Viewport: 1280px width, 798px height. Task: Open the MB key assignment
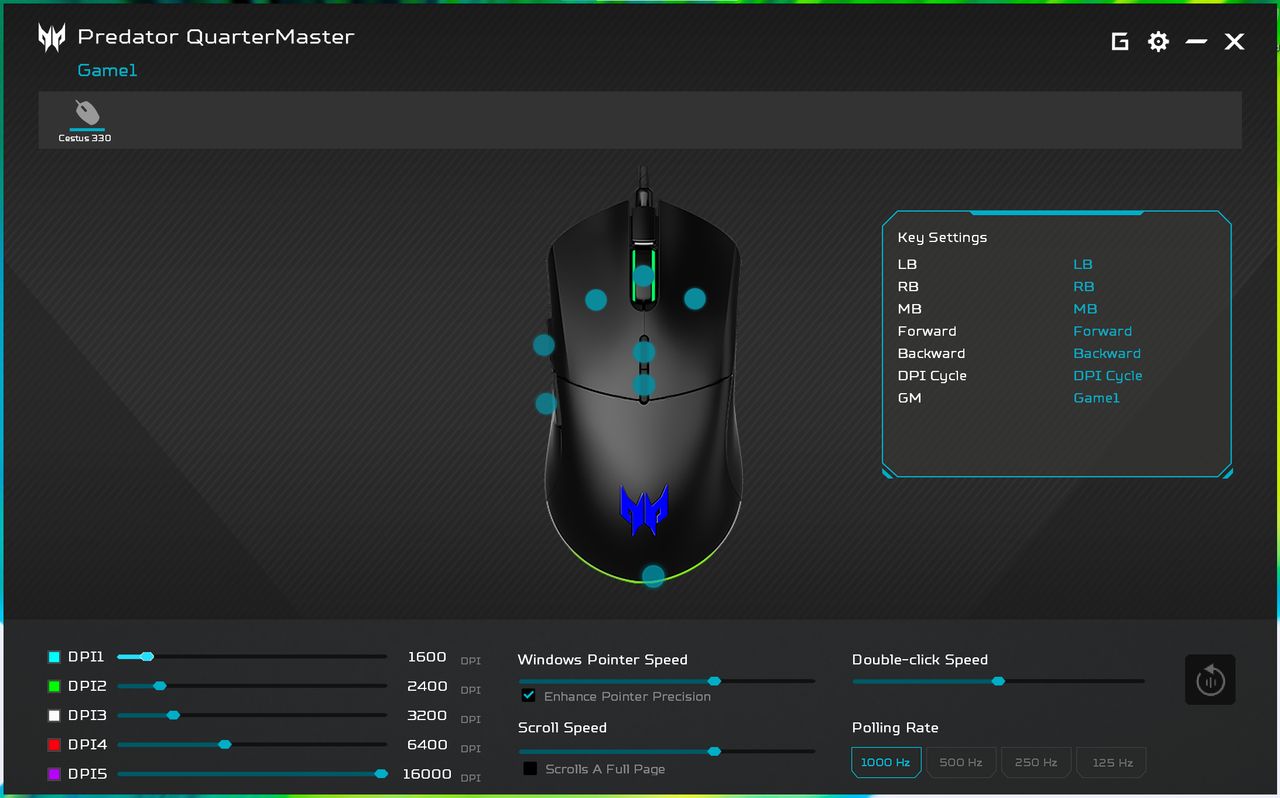click(x=1085, y=309)
